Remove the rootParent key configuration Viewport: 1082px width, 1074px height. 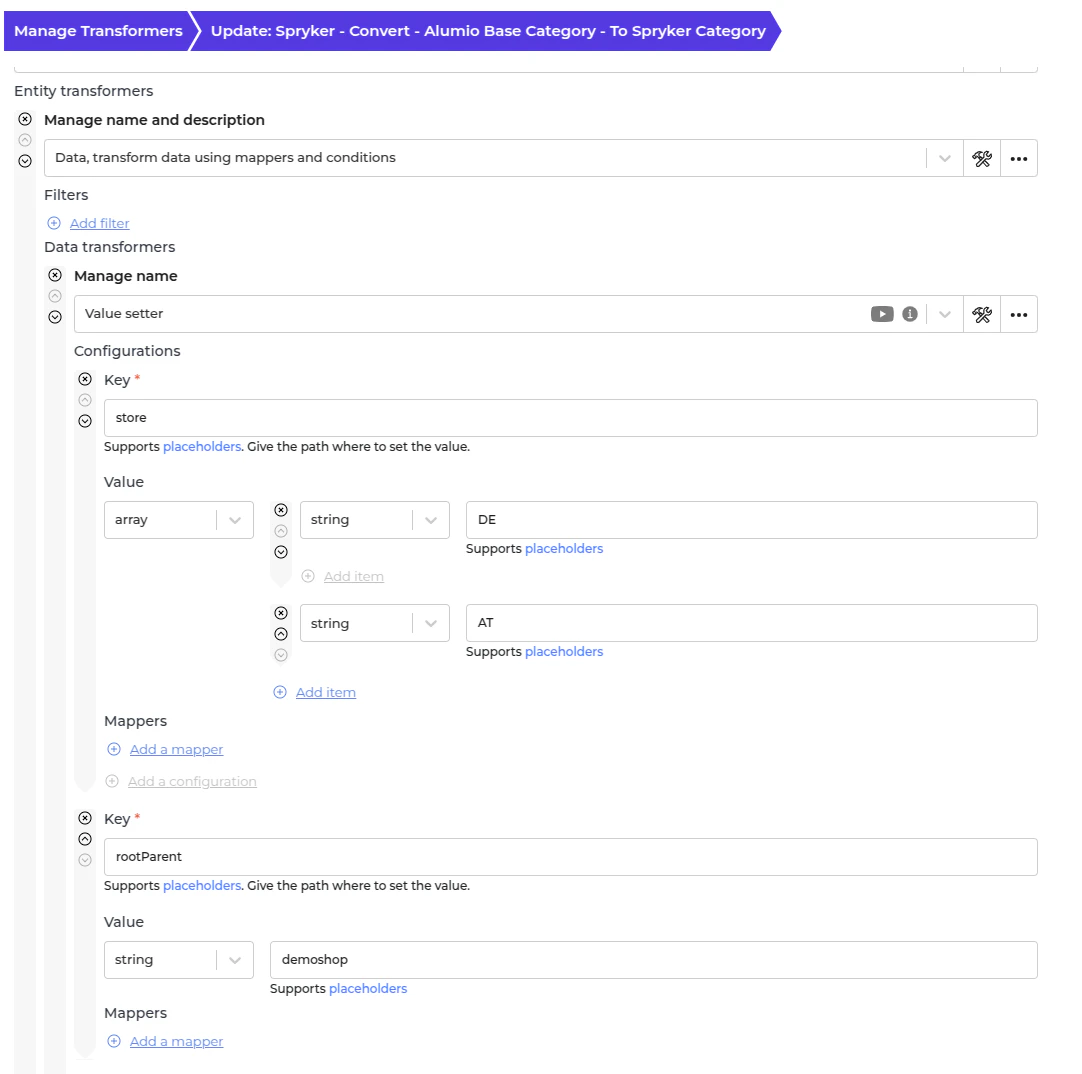pos(85,818)
